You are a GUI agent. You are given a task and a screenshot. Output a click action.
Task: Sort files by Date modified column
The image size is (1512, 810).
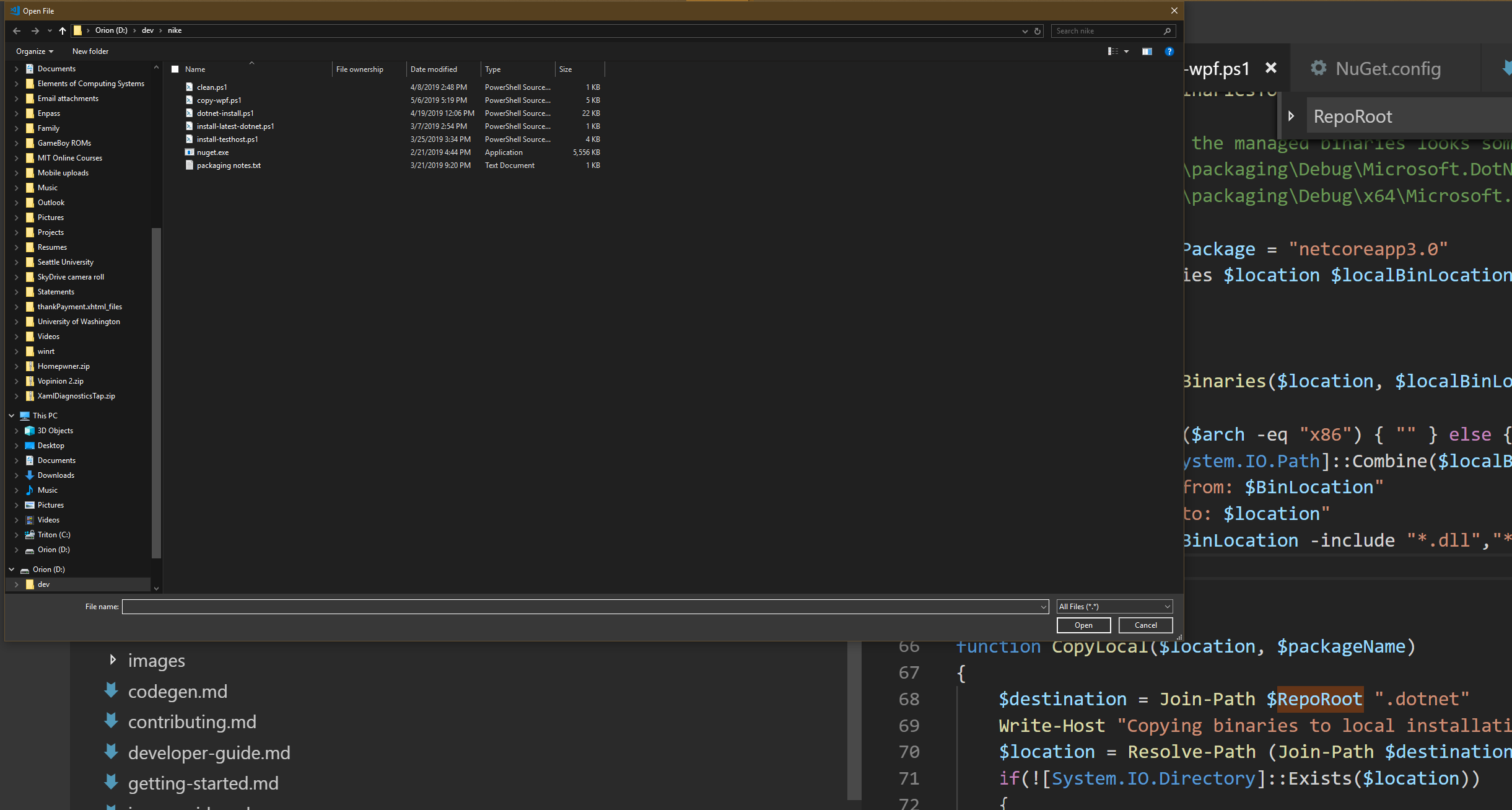pos(443,69)
